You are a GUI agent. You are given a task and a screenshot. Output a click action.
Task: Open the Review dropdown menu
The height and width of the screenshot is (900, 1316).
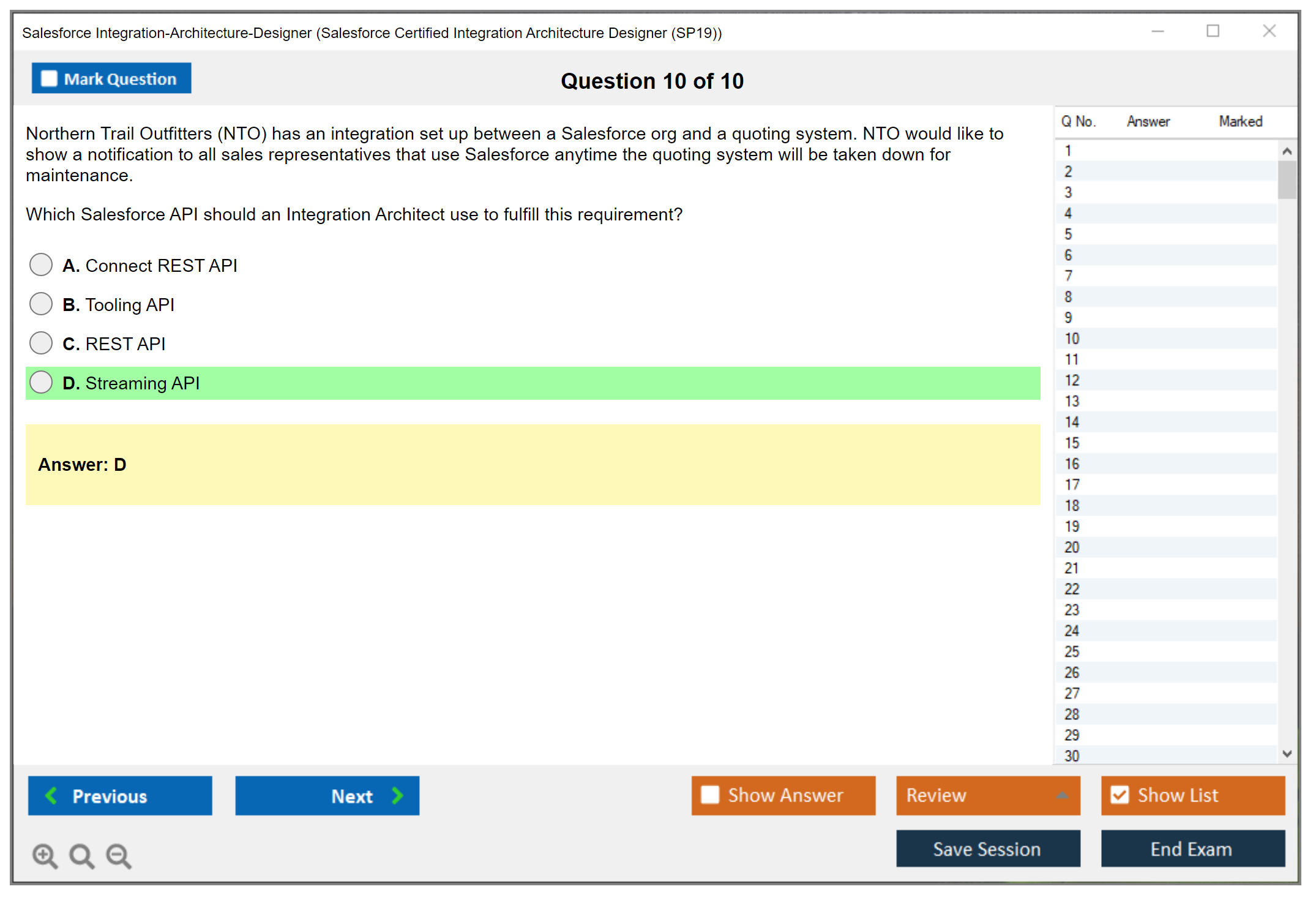[1061, 795]
